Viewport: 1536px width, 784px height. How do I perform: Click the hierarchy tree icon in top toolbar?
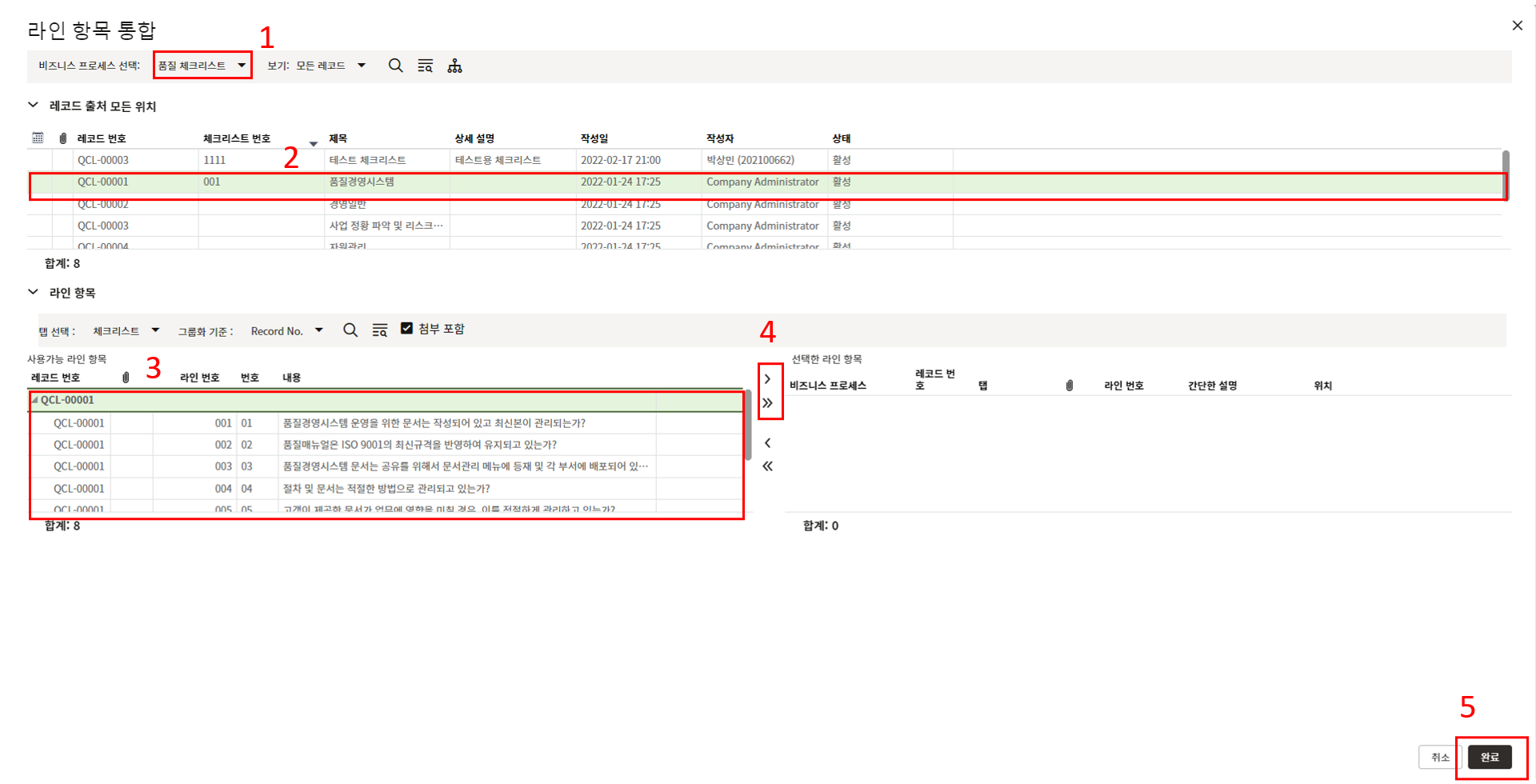(x=454, y=66)
